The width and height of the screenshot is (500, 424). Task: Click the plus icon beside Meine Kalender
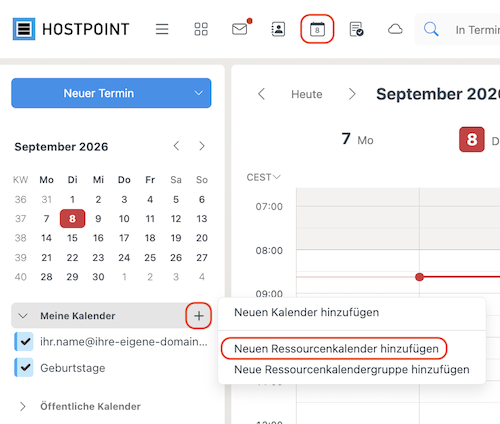pos(199,316)
